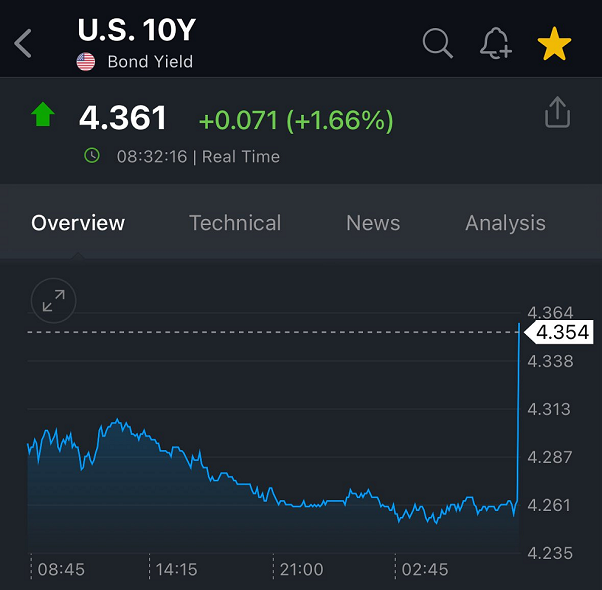Viewport: 602px width, 590px height.
Task: Add a price alert with bell icon
Action: [496, 43]
